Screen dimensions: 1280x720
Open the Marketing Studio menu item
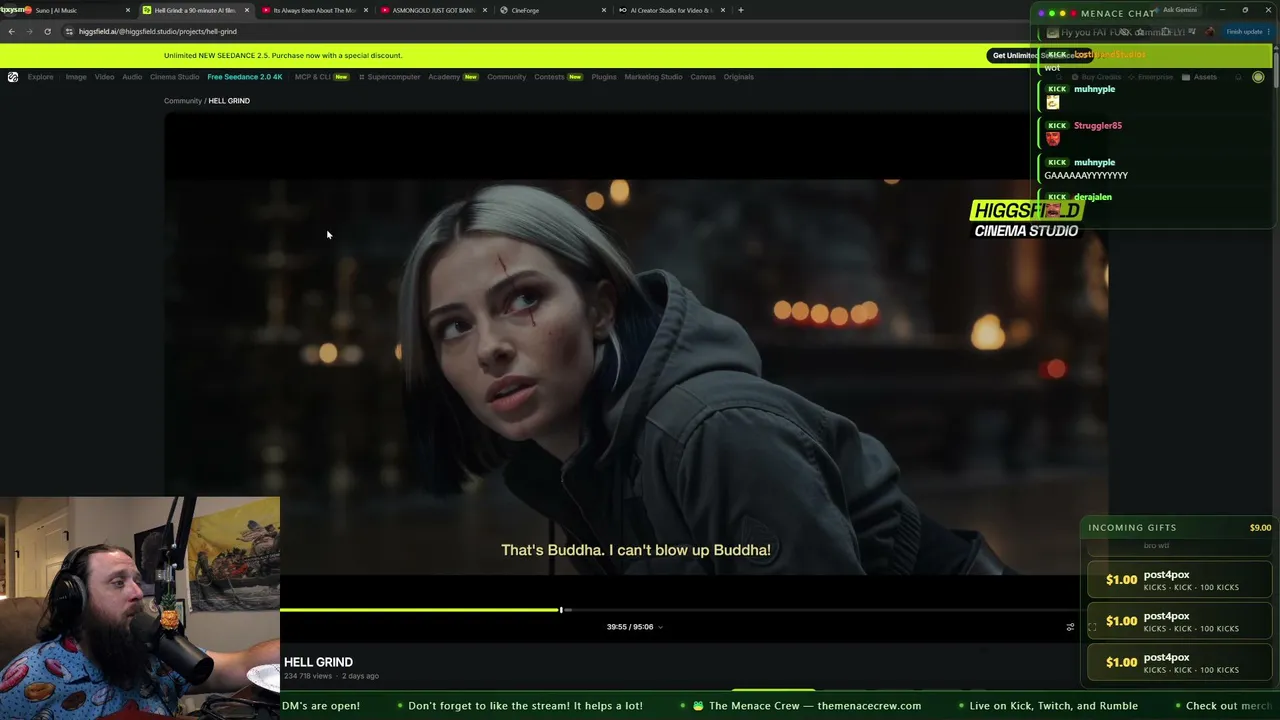click(653, 77)
